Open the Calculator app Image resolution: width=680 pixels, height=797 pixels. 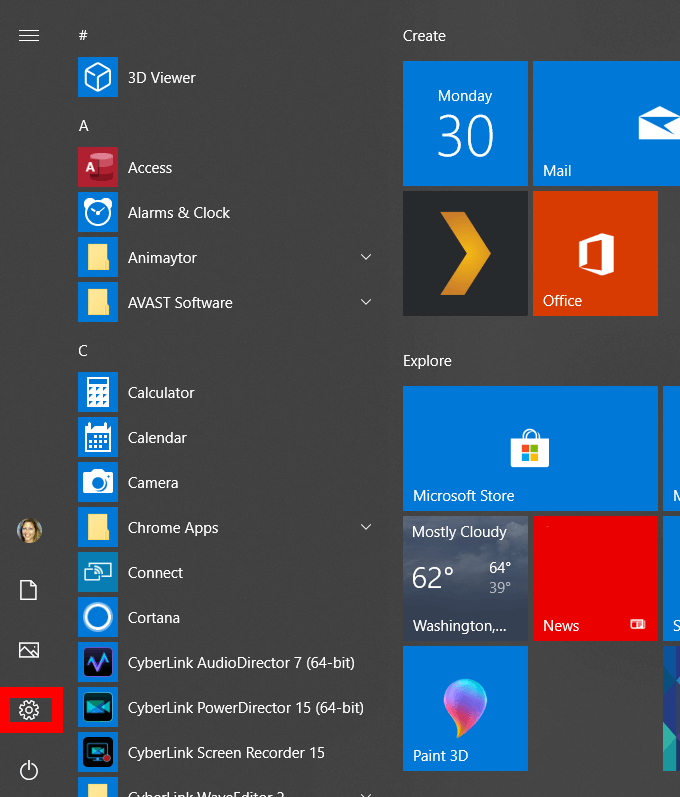[161, 393]
